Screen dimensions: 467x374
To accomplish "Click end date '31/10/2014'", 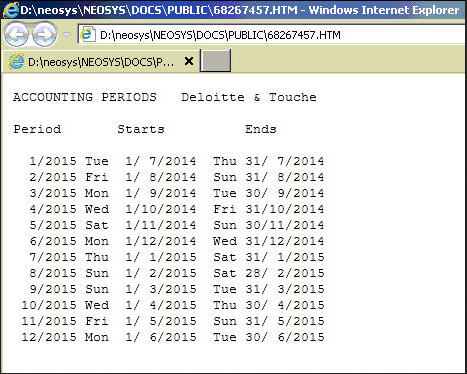I will point(285,209).
